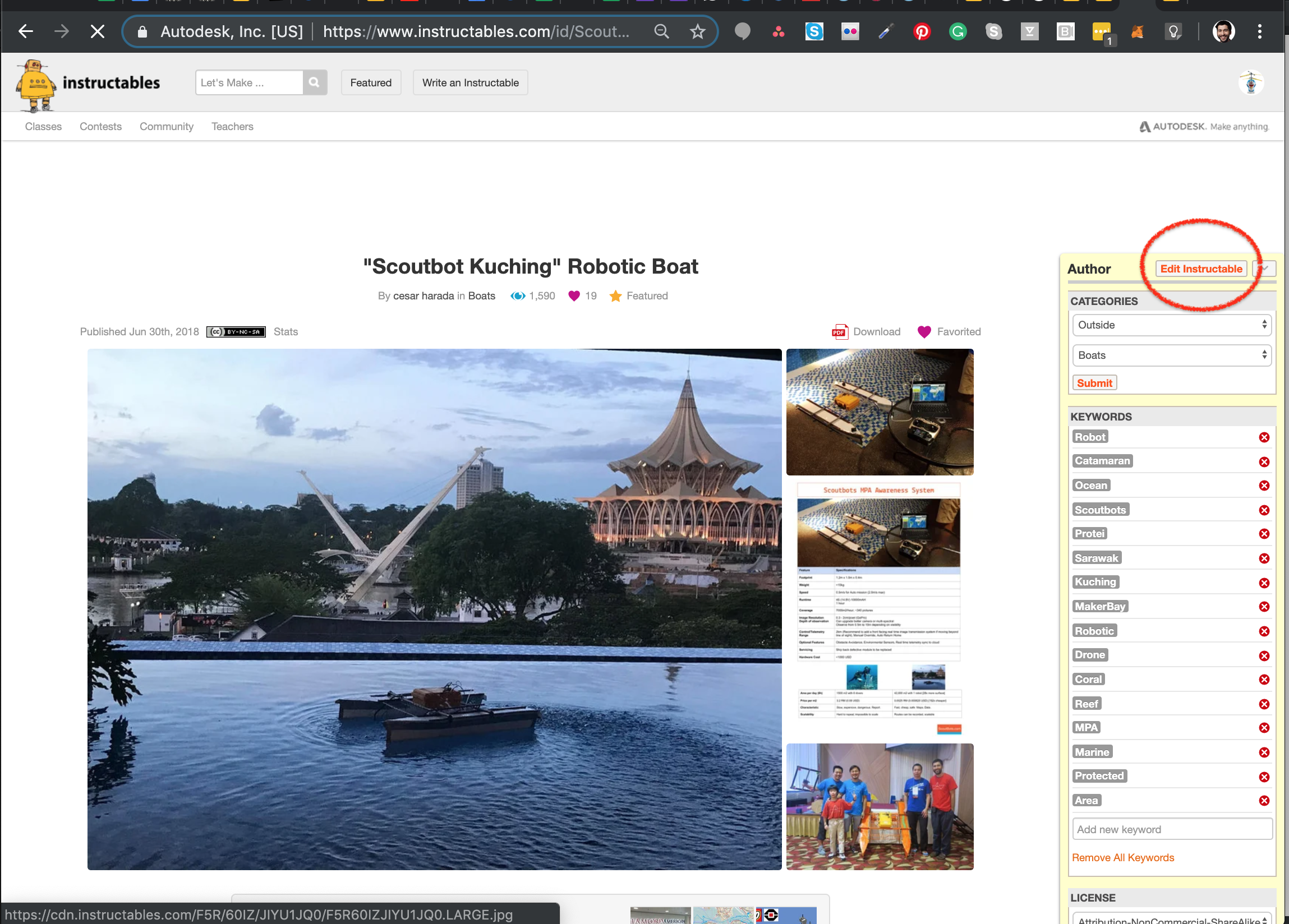The image size is (1289, 924).
Task: Delete the Kuching keyword
Action: (x=1264, y=583)
